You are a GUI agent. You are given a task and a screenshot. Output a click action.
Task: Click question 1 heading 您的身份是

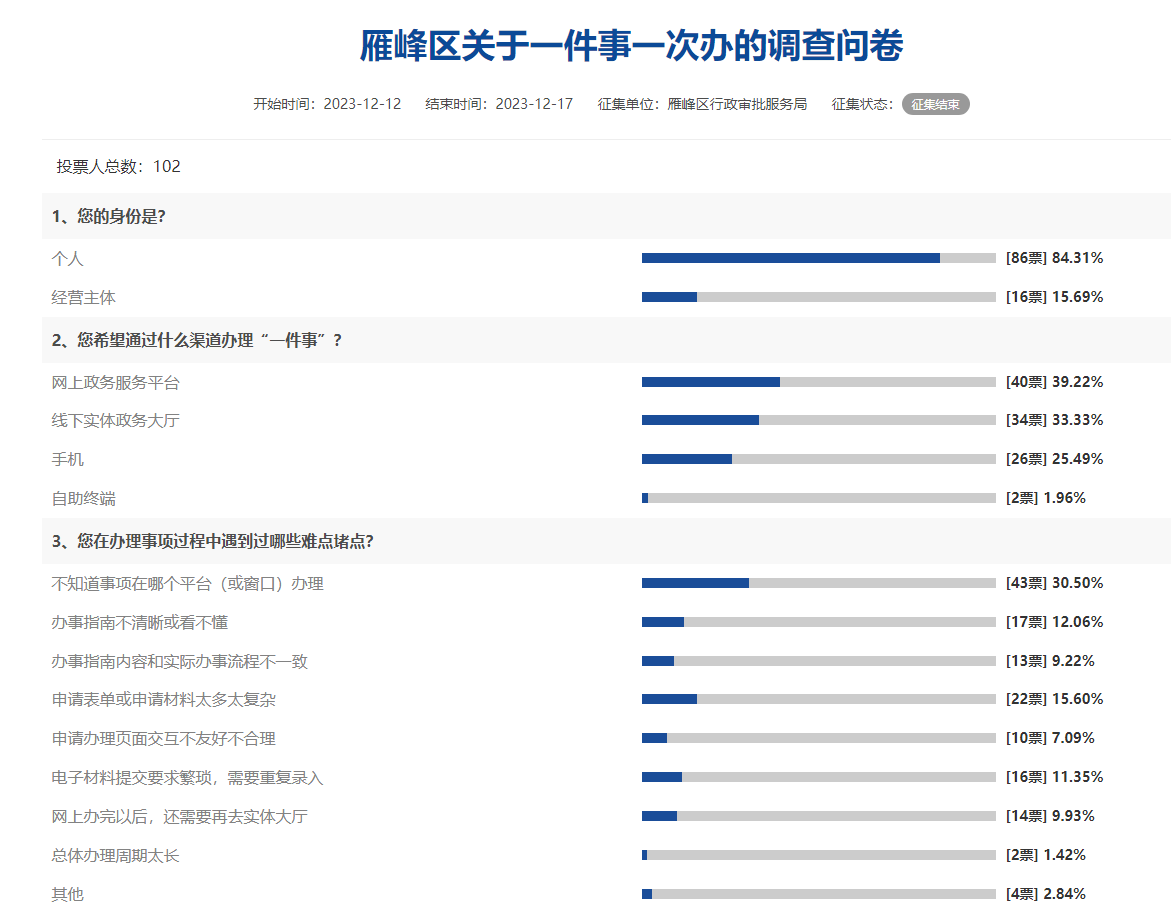coord(108,217)
